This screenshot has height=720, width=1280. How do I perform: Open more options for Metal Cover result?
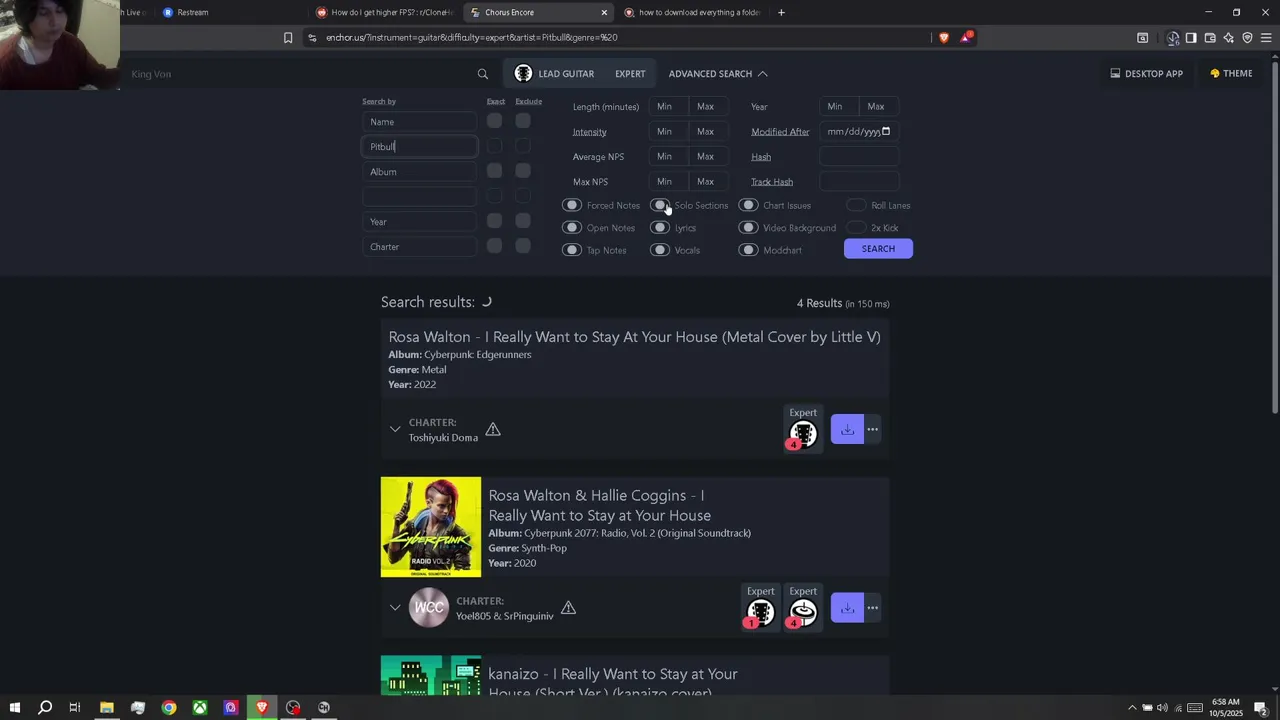pos(873,430)
